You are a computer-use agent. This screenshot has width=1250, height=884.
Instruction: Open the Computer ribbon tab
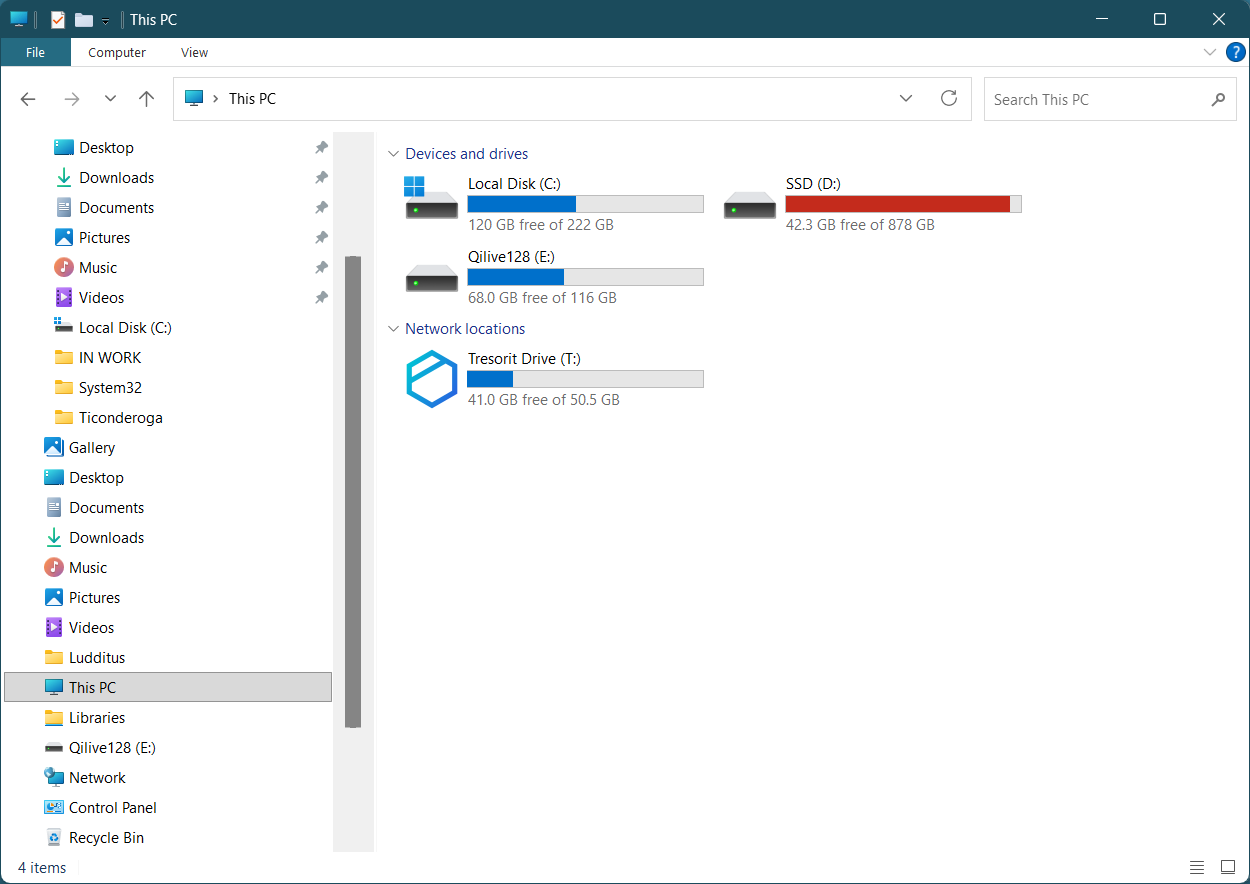click(x=117, y=52)
